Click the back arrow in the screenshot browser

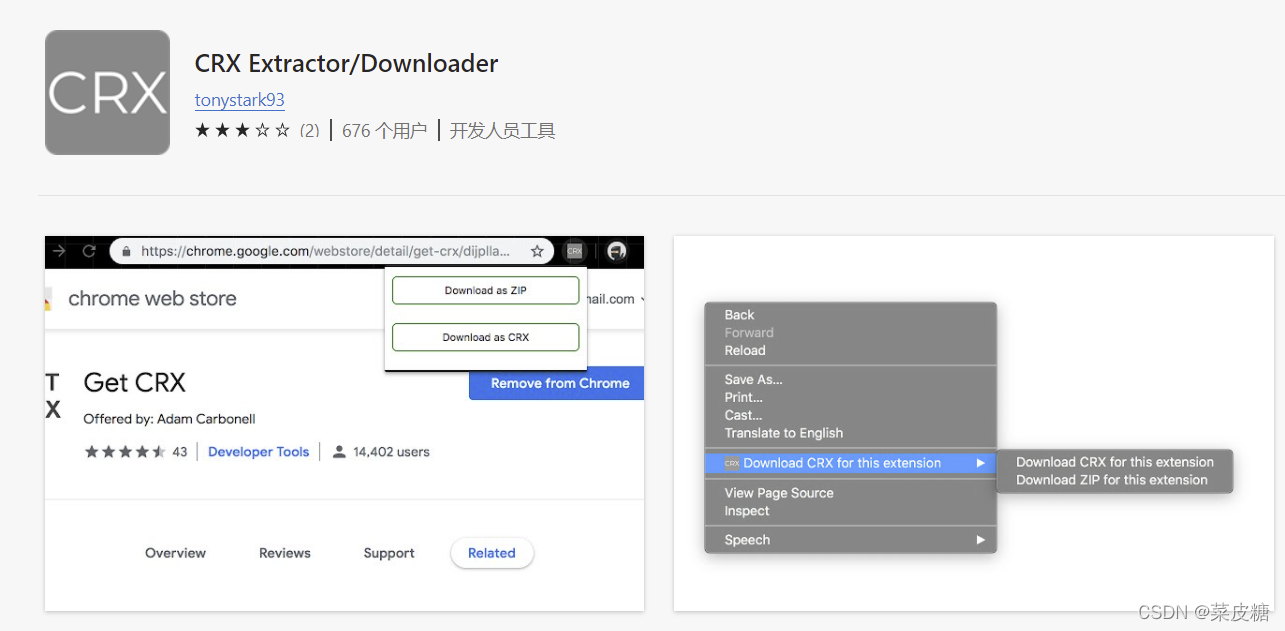point(58,250)
